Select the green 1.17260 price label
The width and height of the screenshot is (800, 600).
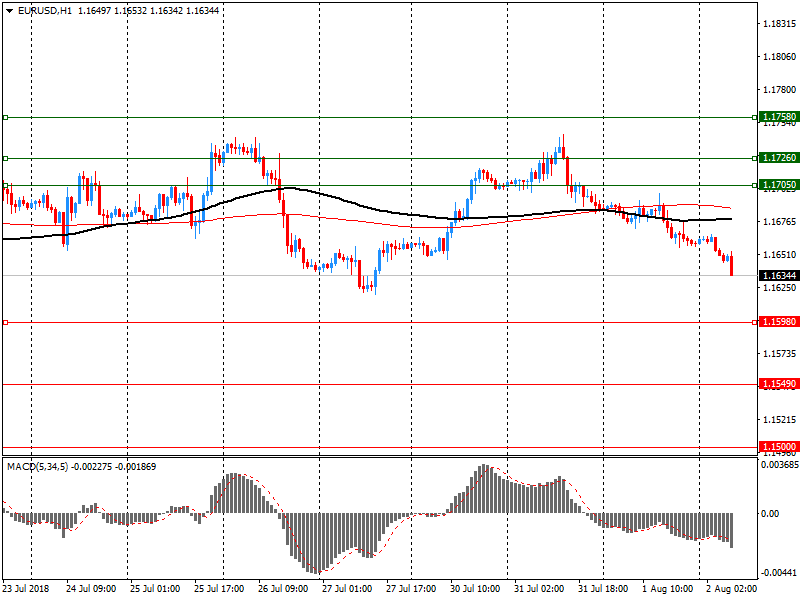click(778, 158)
